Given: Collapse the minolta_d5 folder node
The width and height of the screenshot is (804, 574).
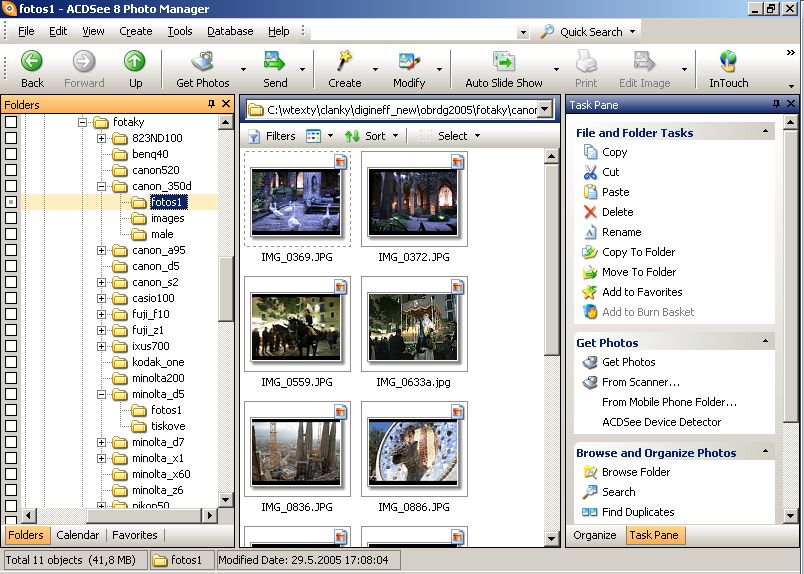Looking at the screenshot, I should pyautogui.click(x=102, y=394).
